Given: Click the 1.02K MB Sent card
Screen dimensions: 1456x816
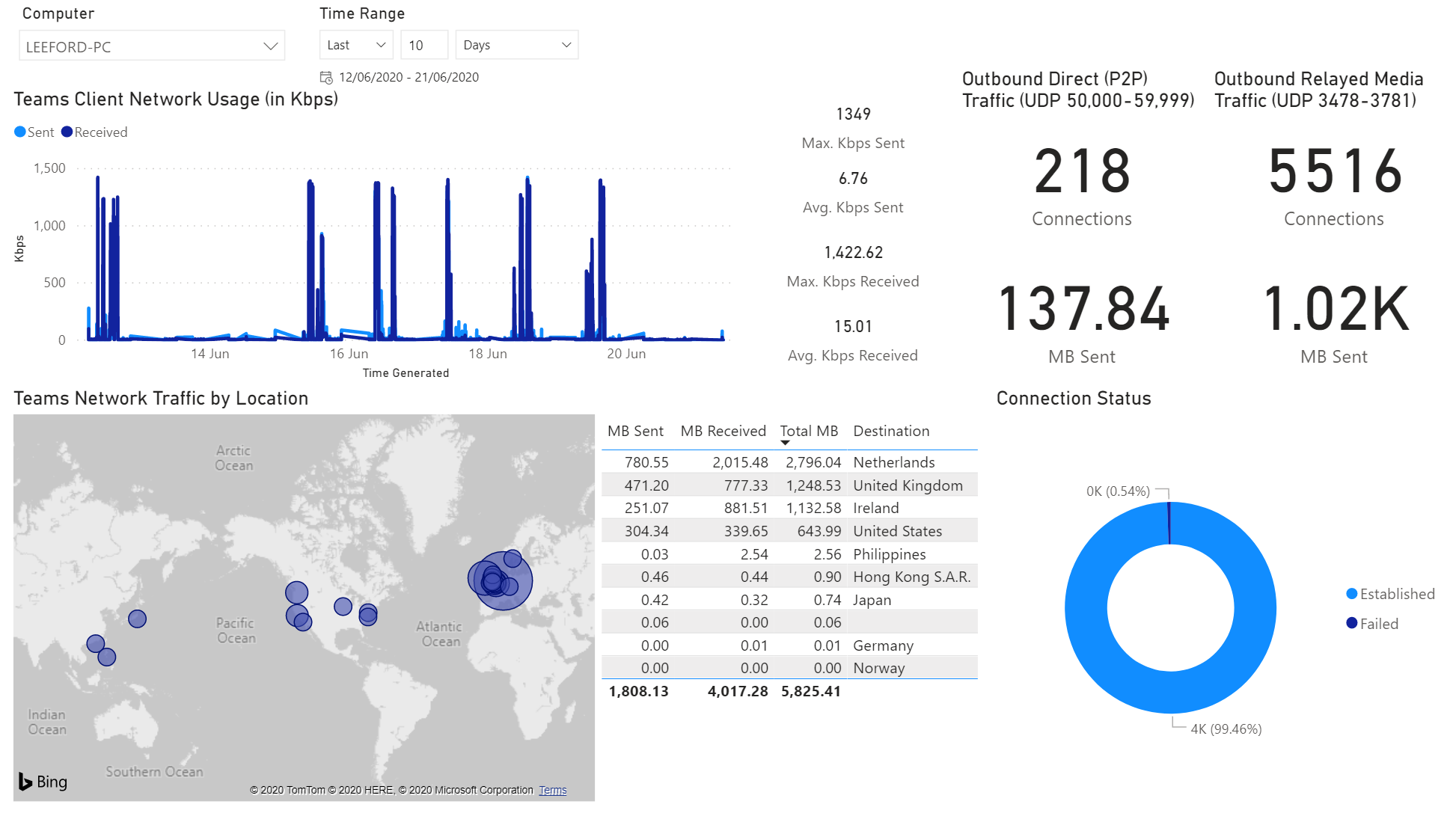Looking at the screenshot, I should 1336,308.
